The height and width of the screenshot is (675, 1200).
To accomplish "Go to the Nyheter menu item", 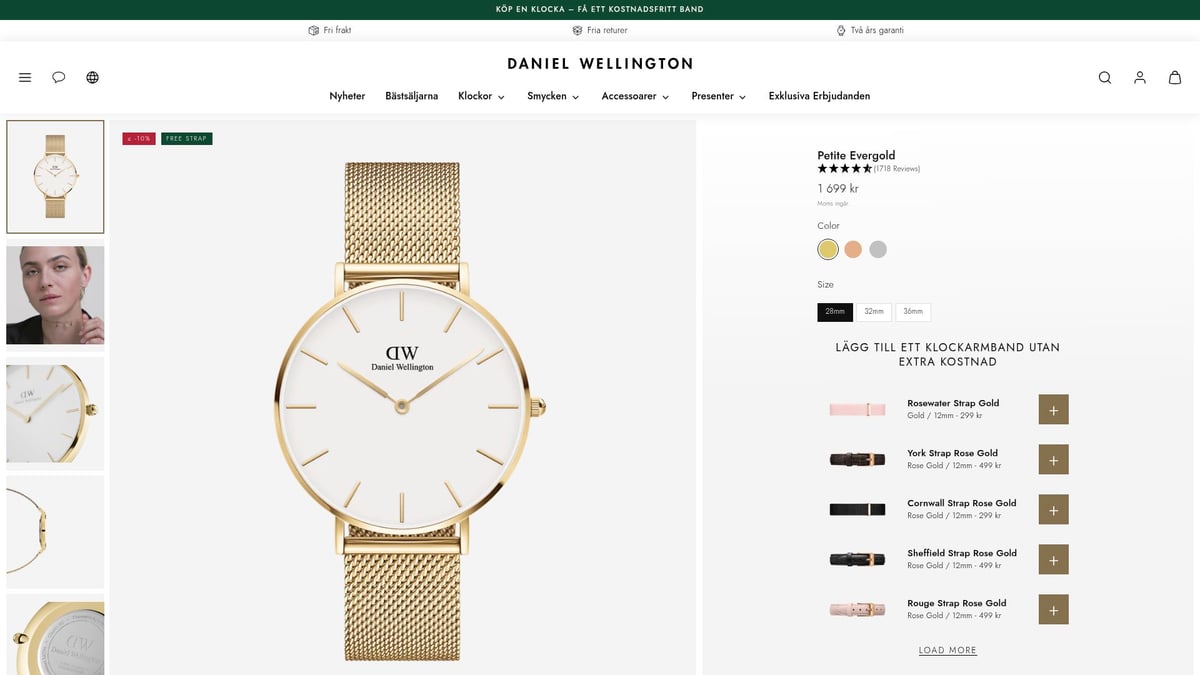I will point(347,96).
